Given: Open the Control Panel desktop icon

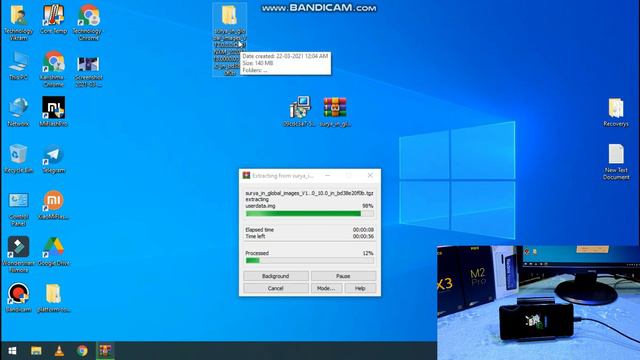Looking at the screenshot, I should (18, 209).
